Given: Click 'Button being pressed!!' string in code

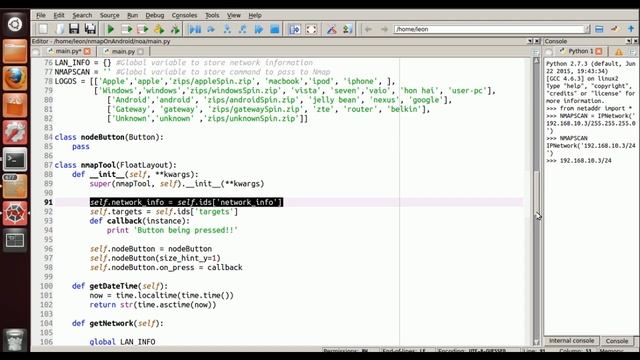Looking at the screenshot, I should click(x=186, y=230).
